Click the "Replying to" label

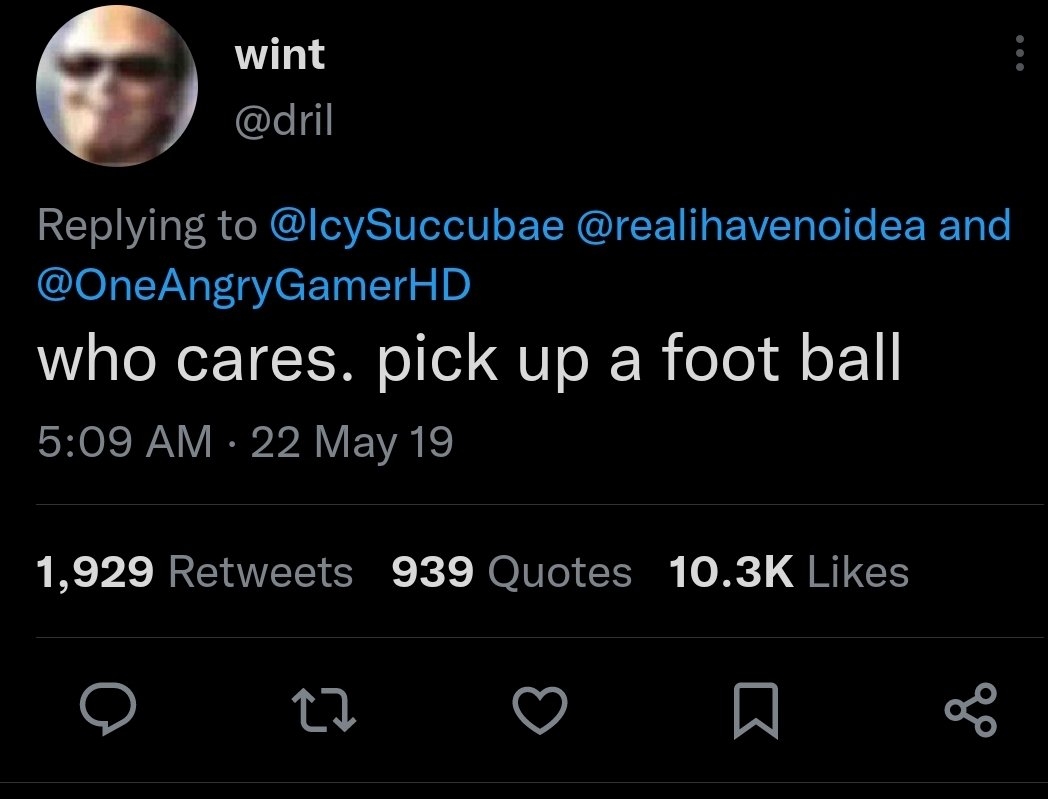(x=146, y=225)
